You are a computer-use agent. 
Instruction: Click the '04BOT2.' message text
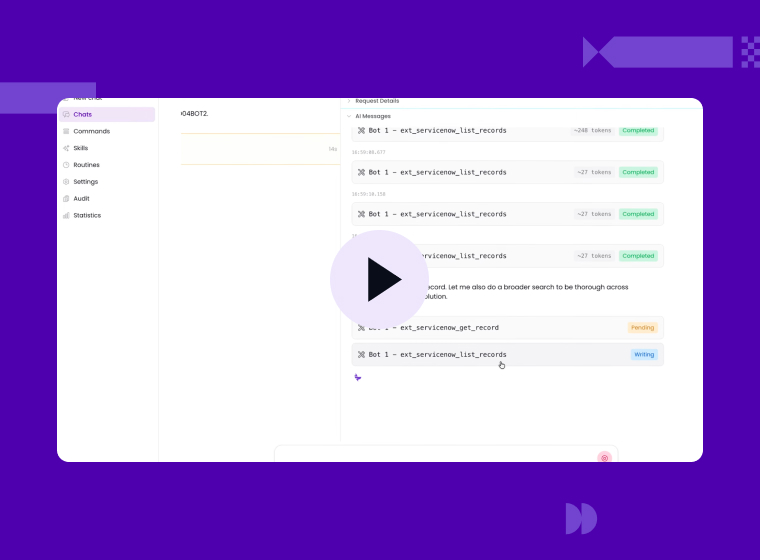(x=194, y=113)
